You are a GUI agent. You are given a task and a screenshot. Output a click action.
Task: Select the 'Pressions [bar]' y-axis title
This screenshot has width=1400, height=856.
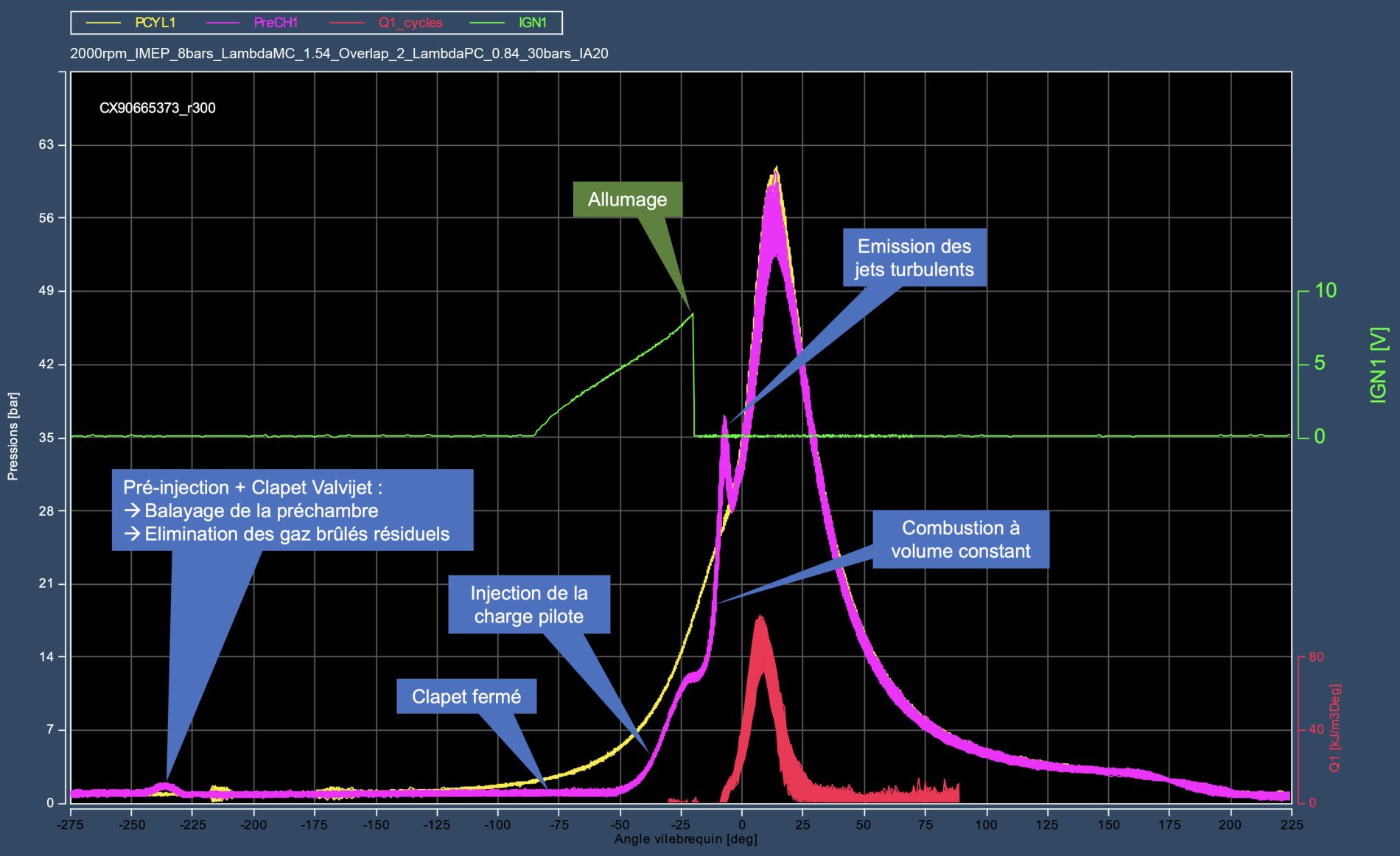[x=13, y=436]
